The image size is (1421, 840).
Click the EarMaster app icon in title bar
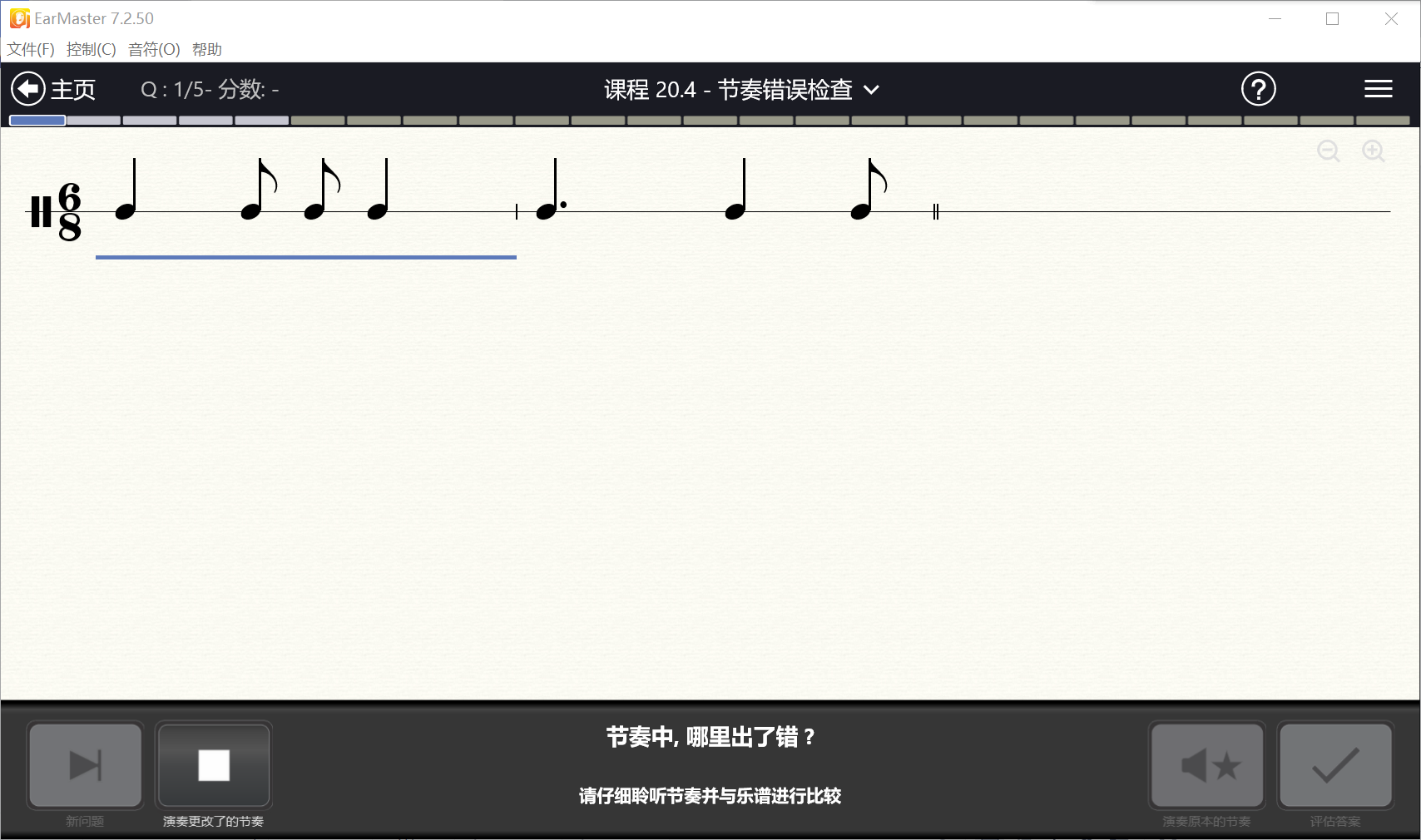click(19, 18)
